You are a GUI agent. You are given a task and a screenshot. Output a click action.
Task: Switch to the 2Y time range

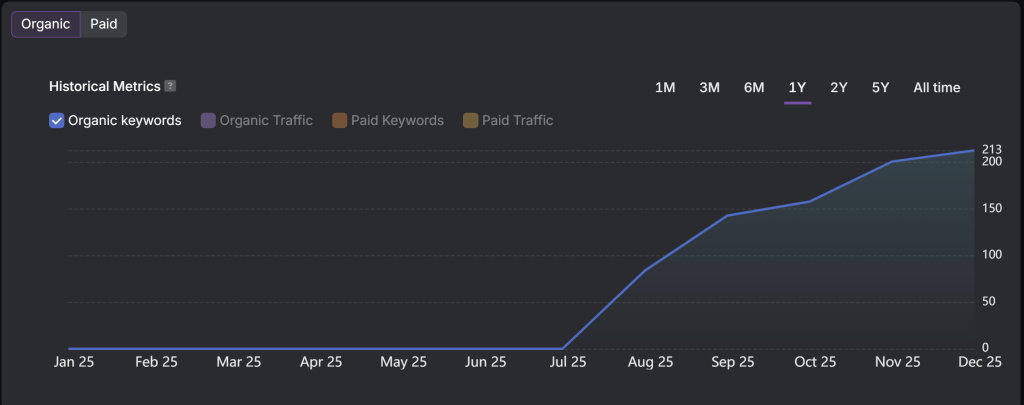click(x=839, y=88)
